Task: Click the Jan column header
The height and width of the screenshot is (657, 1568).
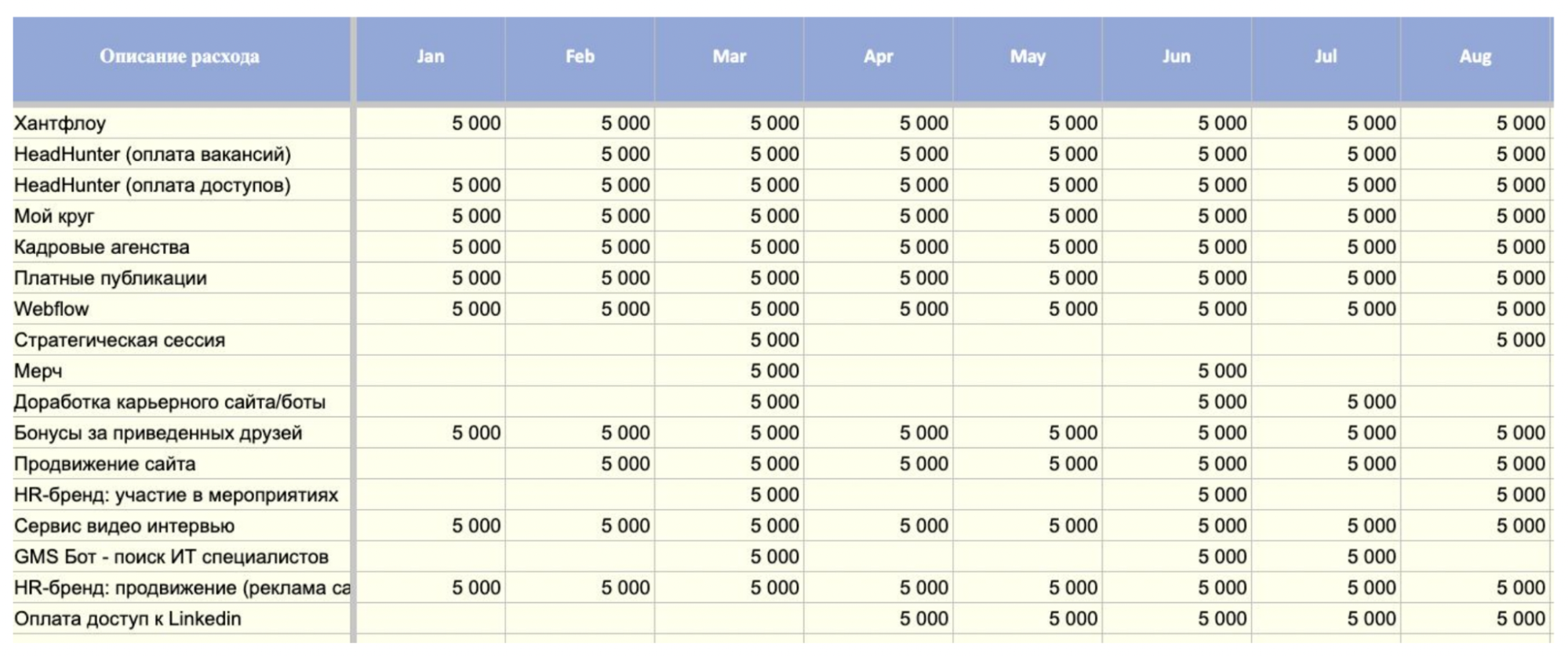Action: point(431,58)
